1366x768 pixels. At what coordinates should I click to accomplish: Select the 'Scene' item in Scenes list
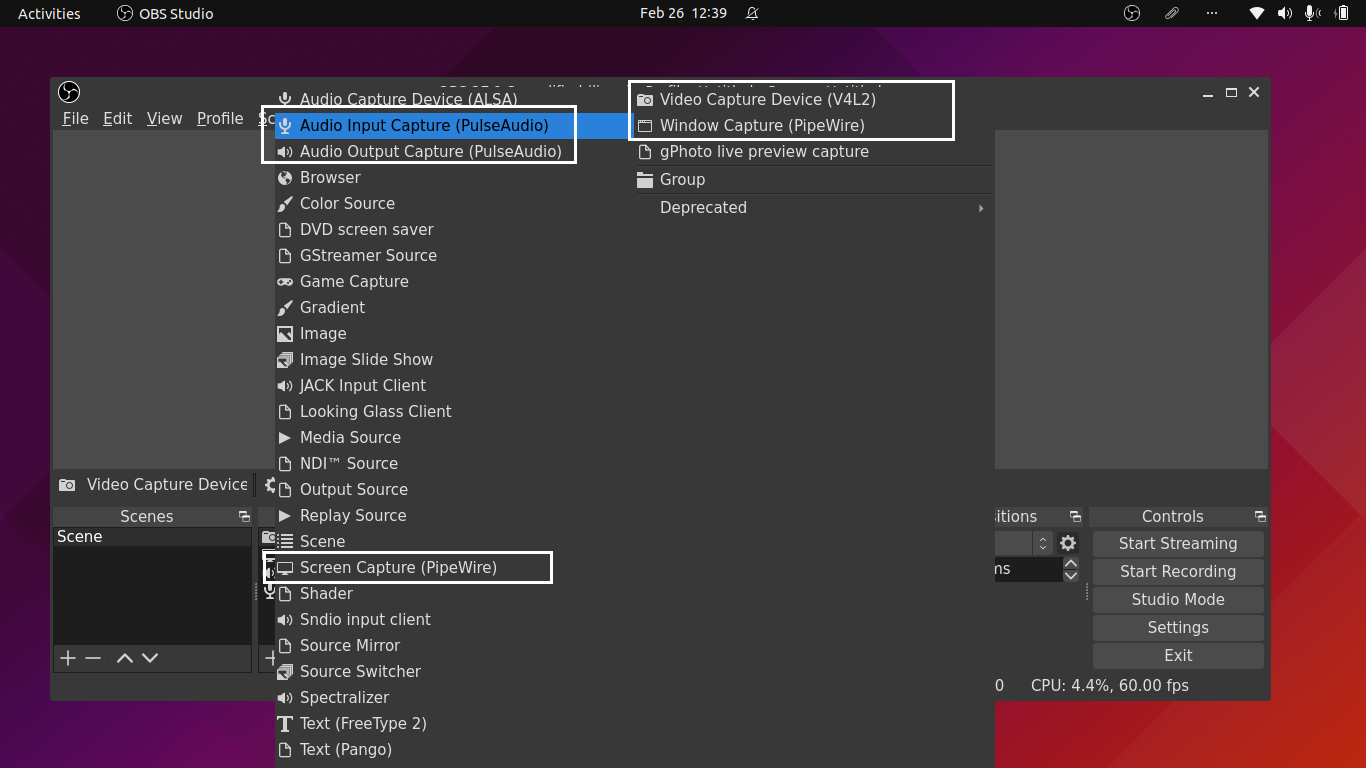tap(152, 537)
